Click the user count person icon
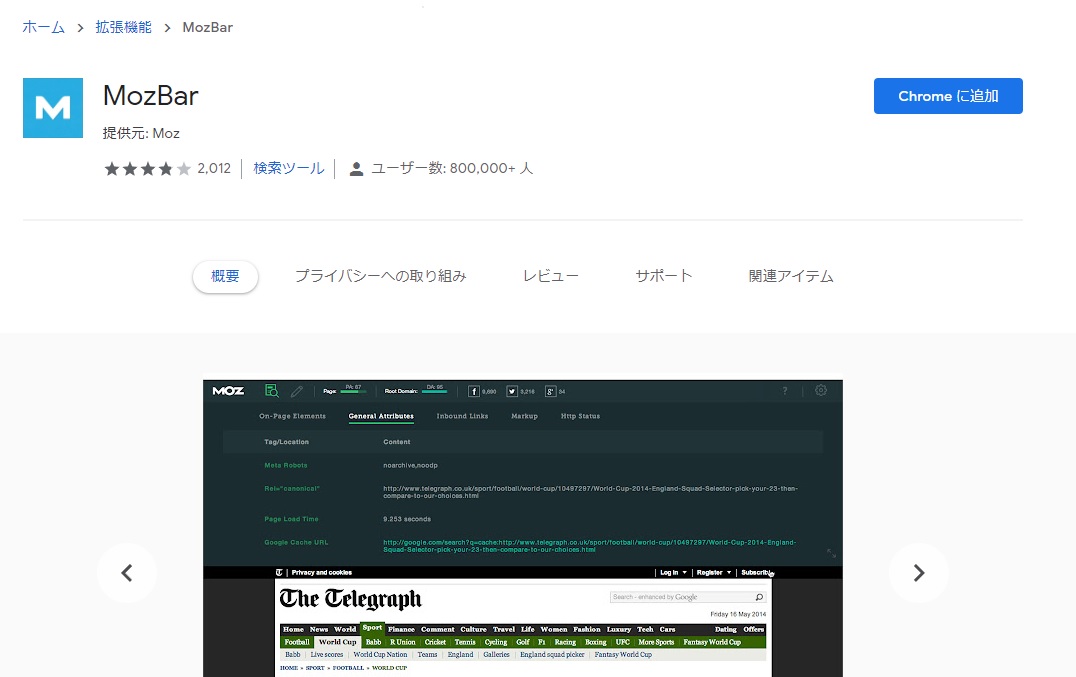This screenshot has height=677, width=1076. coord(356,169)
